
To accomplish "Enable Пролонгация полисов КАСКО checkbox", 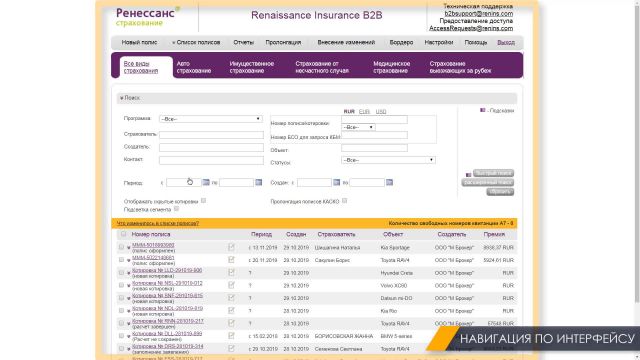I will tap(344, 201).
